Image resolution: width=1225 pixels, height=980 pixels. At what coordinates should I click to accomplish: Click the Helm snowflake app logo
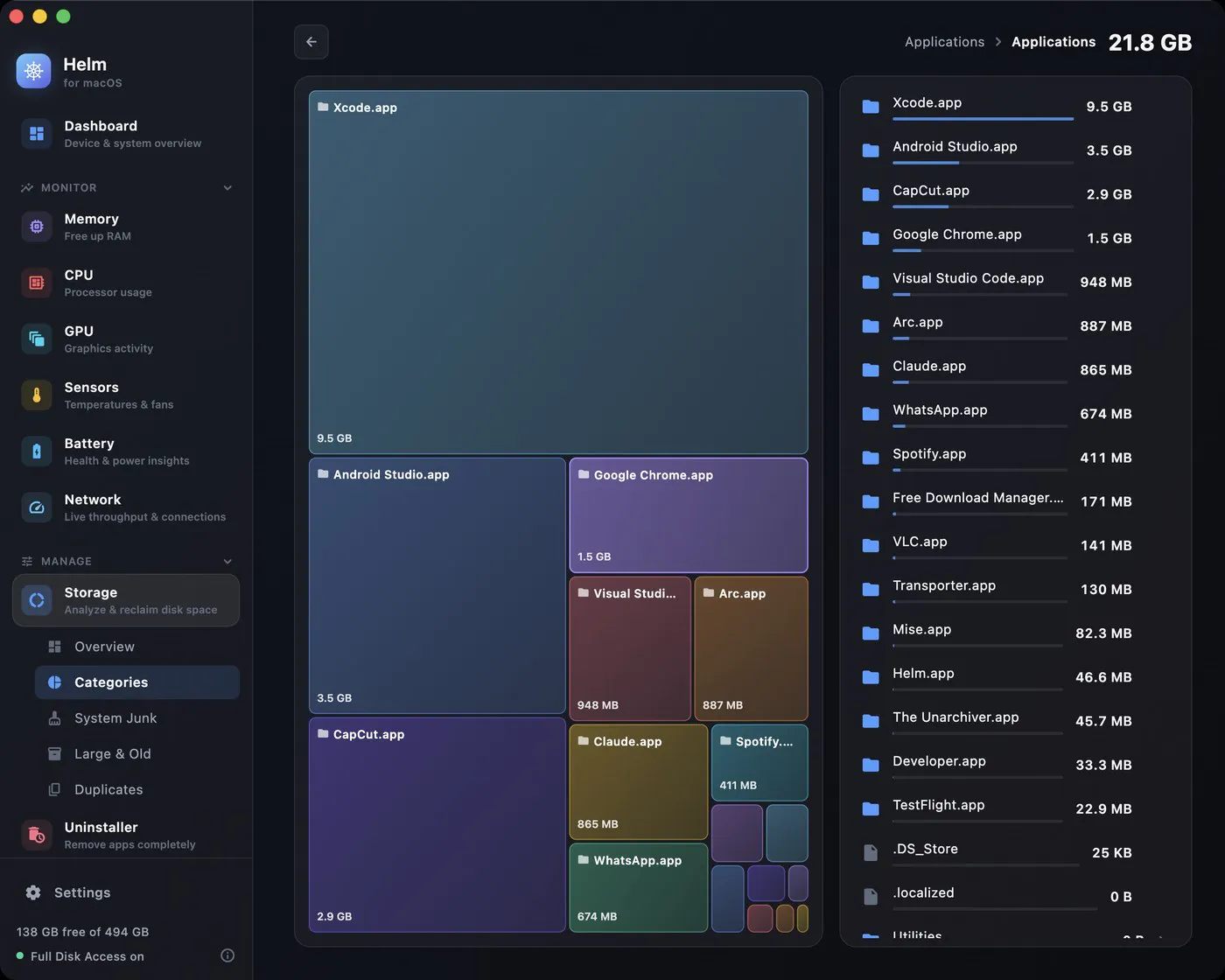coord(34,71)
